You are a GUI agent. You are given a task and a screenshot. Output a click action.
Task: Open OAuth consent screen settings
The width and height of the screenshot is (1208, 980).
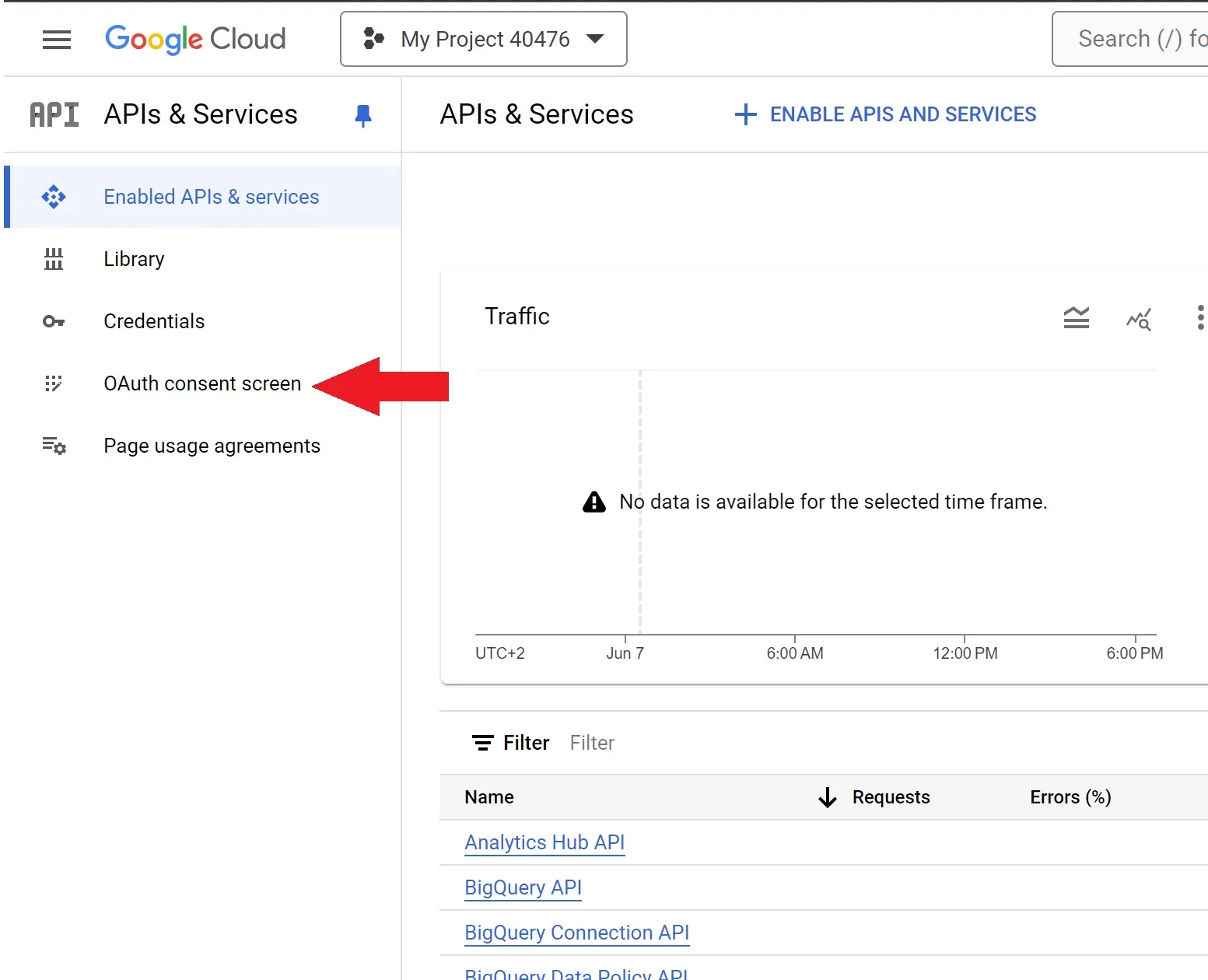pos(201,383)
